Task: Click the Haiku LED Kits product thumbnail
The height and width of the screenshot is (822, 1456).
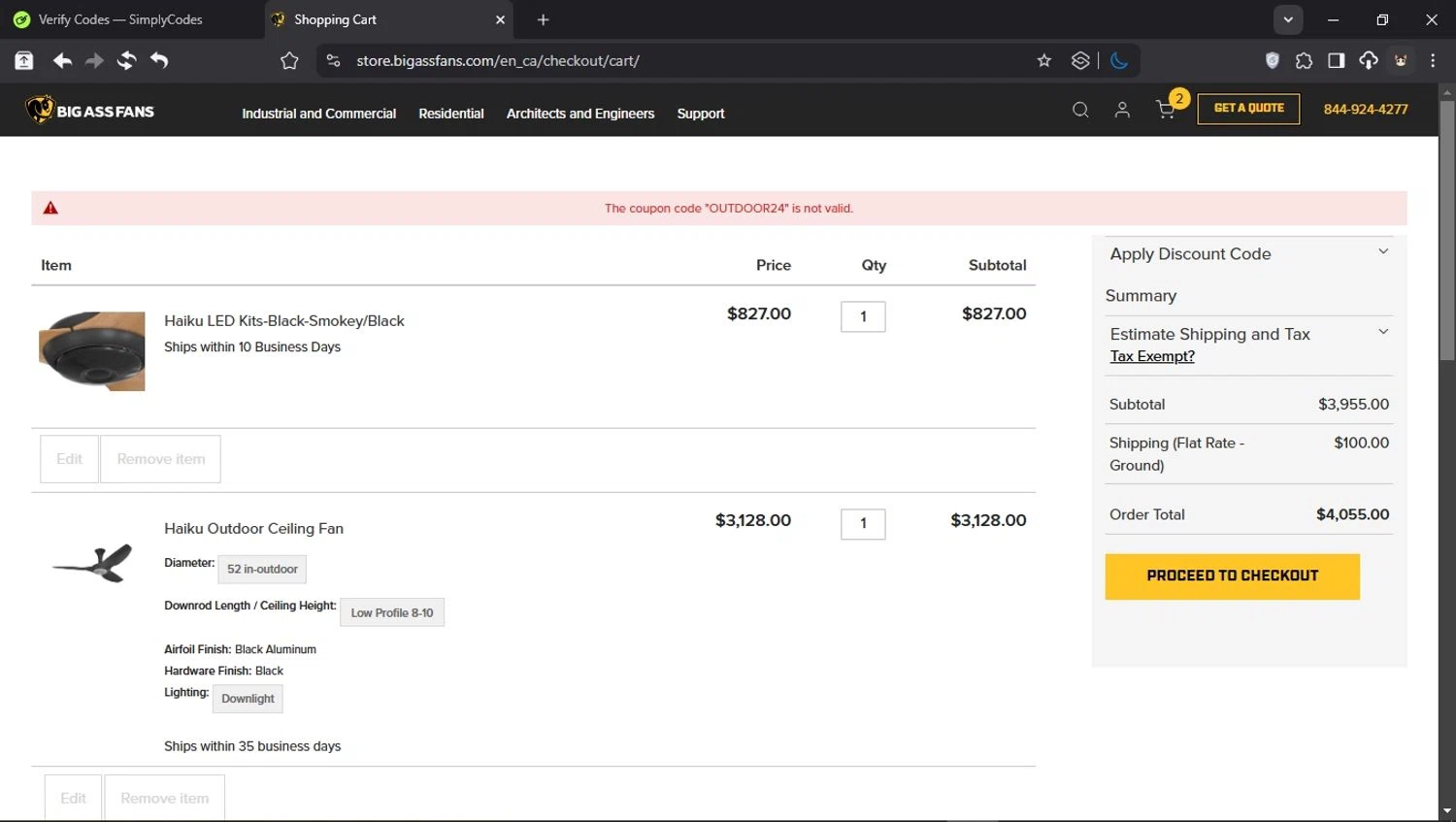Action: click(x=91, y=351)
